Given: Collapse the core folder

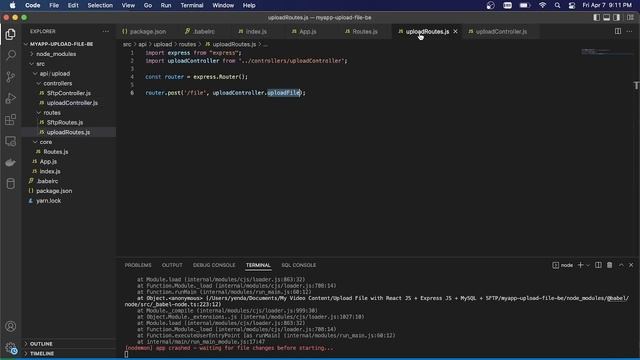Looking at the screenshot, I should tap(69, 142).
